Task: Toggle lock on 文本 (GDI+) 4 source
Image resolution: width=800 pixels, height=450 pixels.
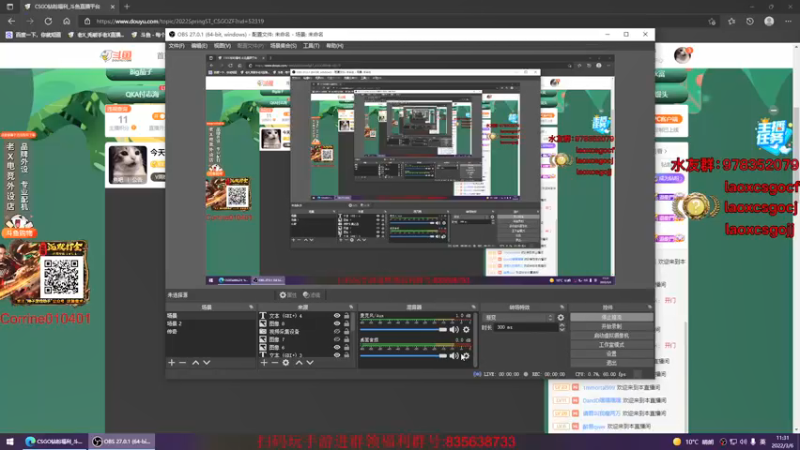Action: (346, 316)
